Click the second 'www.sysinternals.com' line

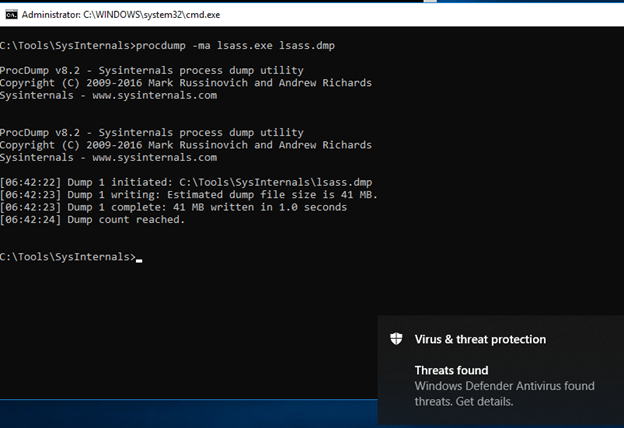pyautogui.click(x=109, y=158)
